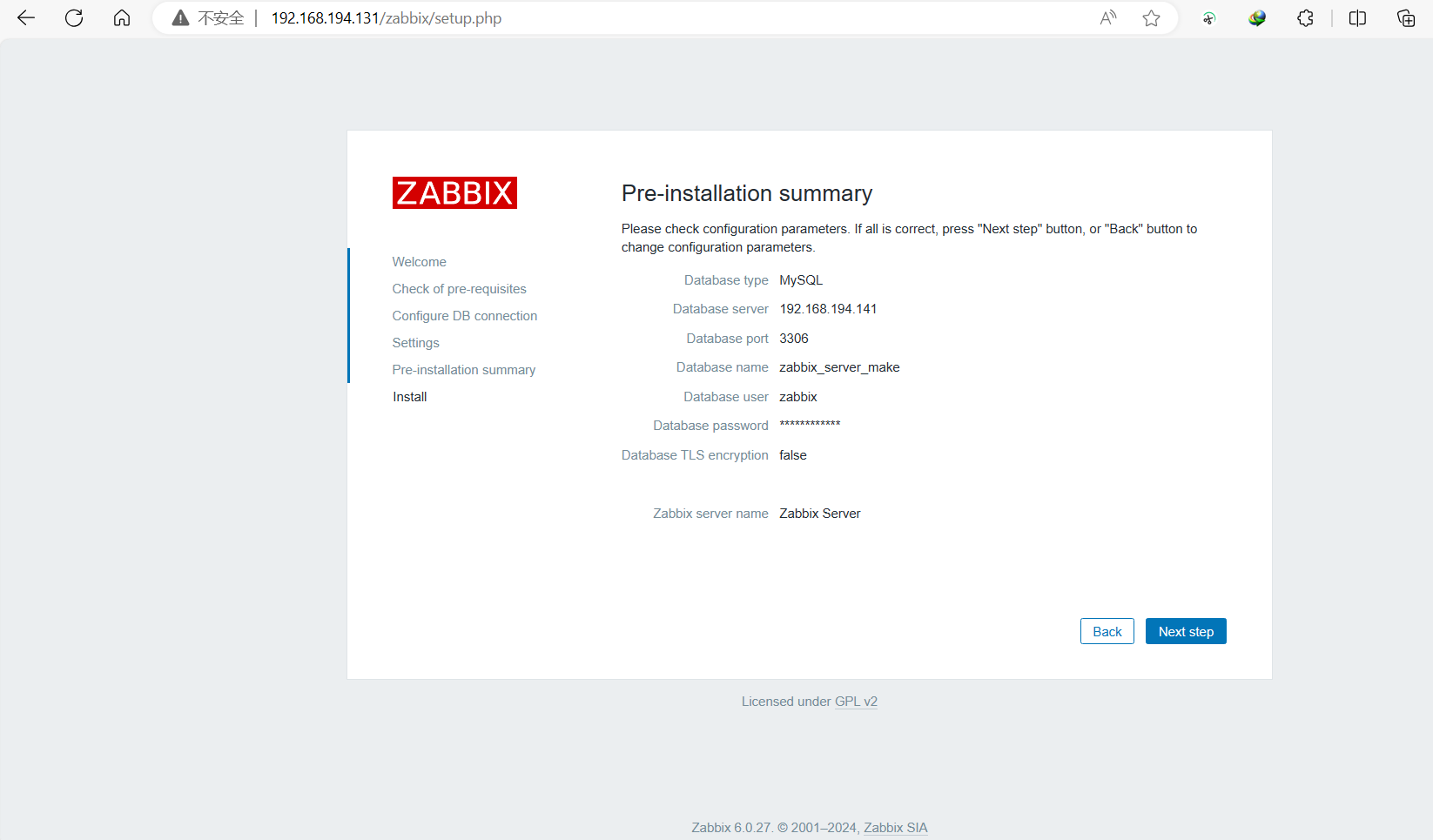1433x840 pixels.
Task: Click the colorful globe extension icon
Action: 1257,18
